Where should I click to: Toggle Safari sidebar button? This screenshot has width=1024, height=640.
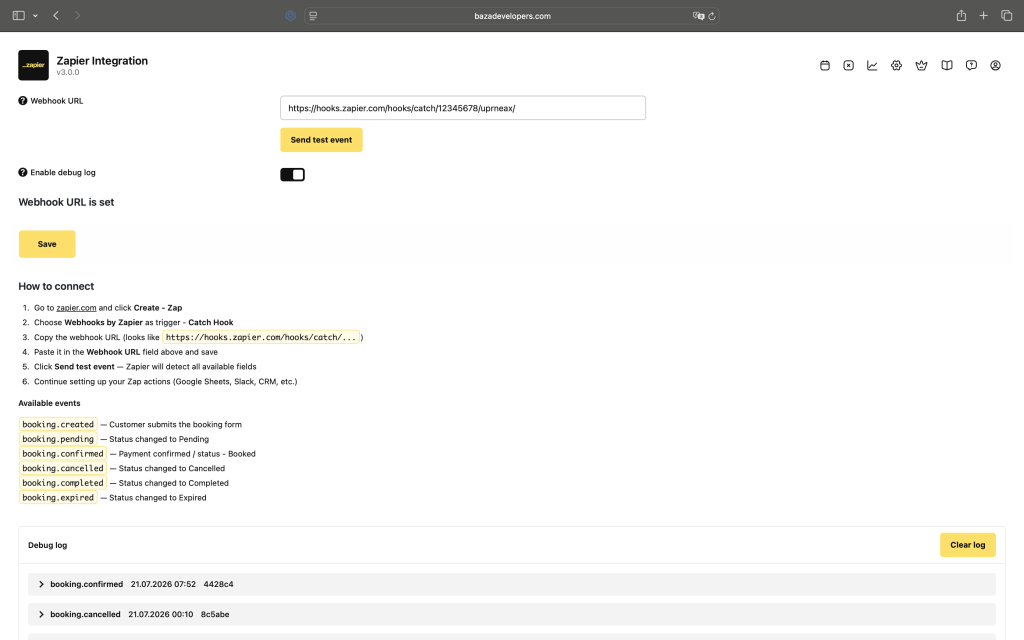coord(18,16)
